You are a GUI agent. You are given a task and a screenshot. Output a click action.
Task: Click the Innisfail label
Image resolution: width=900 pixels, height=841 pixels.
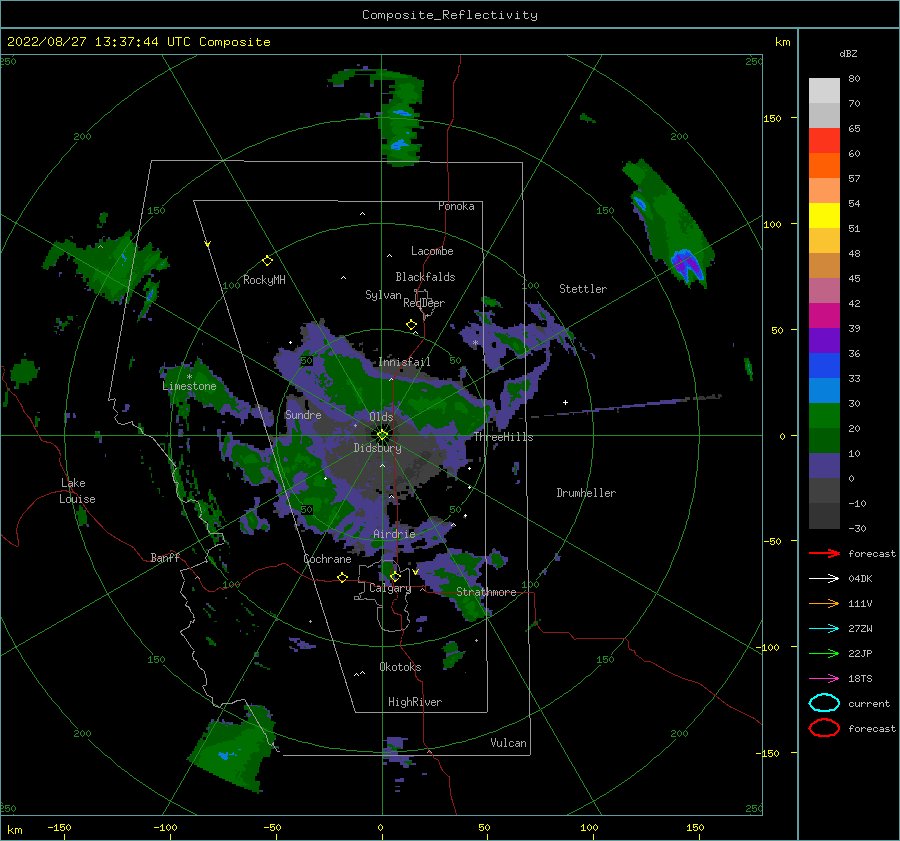pos(404,362)
